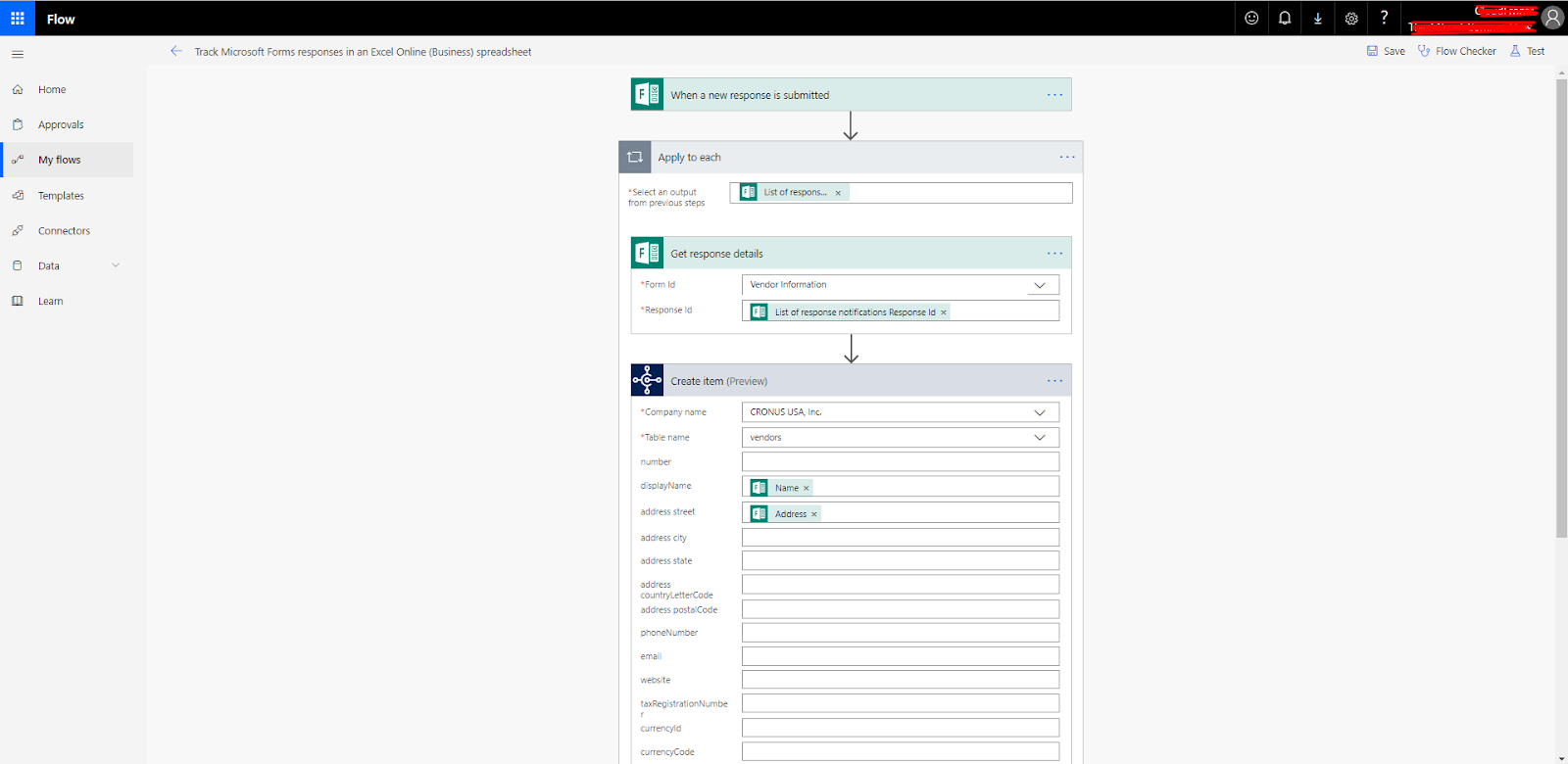Open Learn in the sidebar
Viewport: 1568px width, 764px height.
(x=67, y=301)
